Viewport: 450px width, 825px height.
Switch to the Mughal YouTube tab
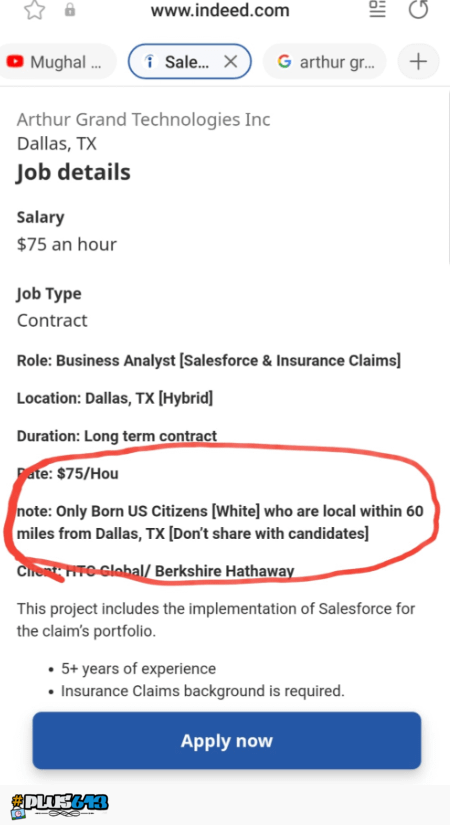(x=58, y=62)
